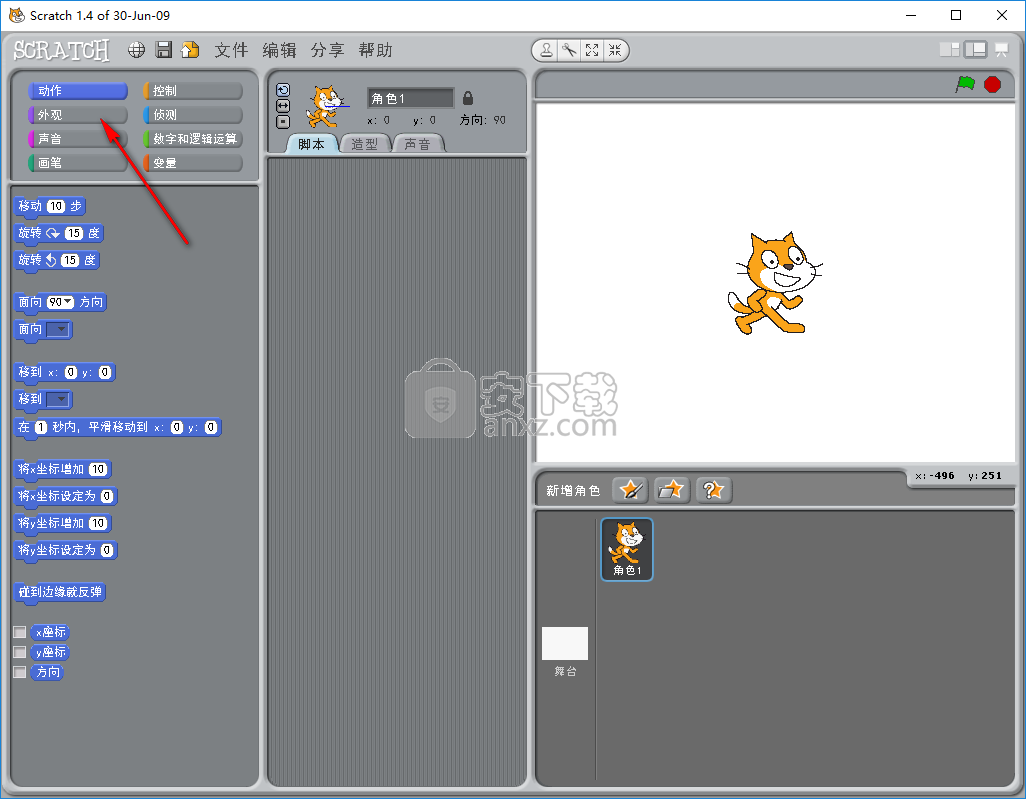Screen dimensions: 1026x799
Task: Open the 编辑 menu
Action: [x=279, y=50]
